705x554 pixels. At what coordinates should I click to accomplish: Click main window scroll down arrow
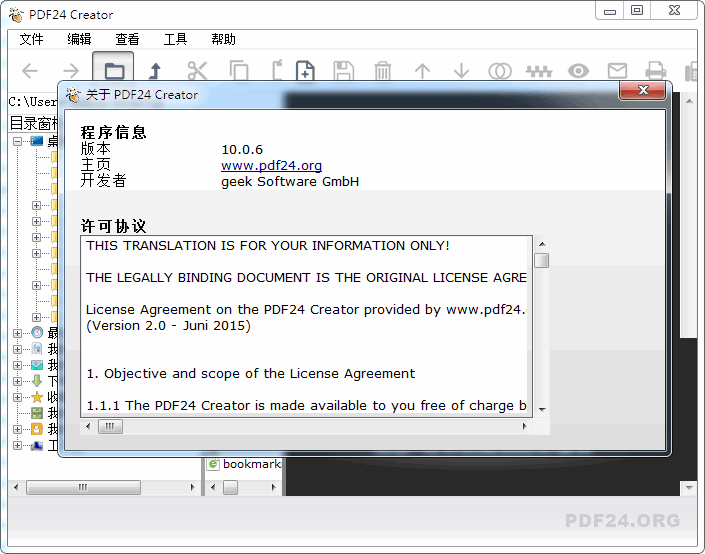point(689,487)
